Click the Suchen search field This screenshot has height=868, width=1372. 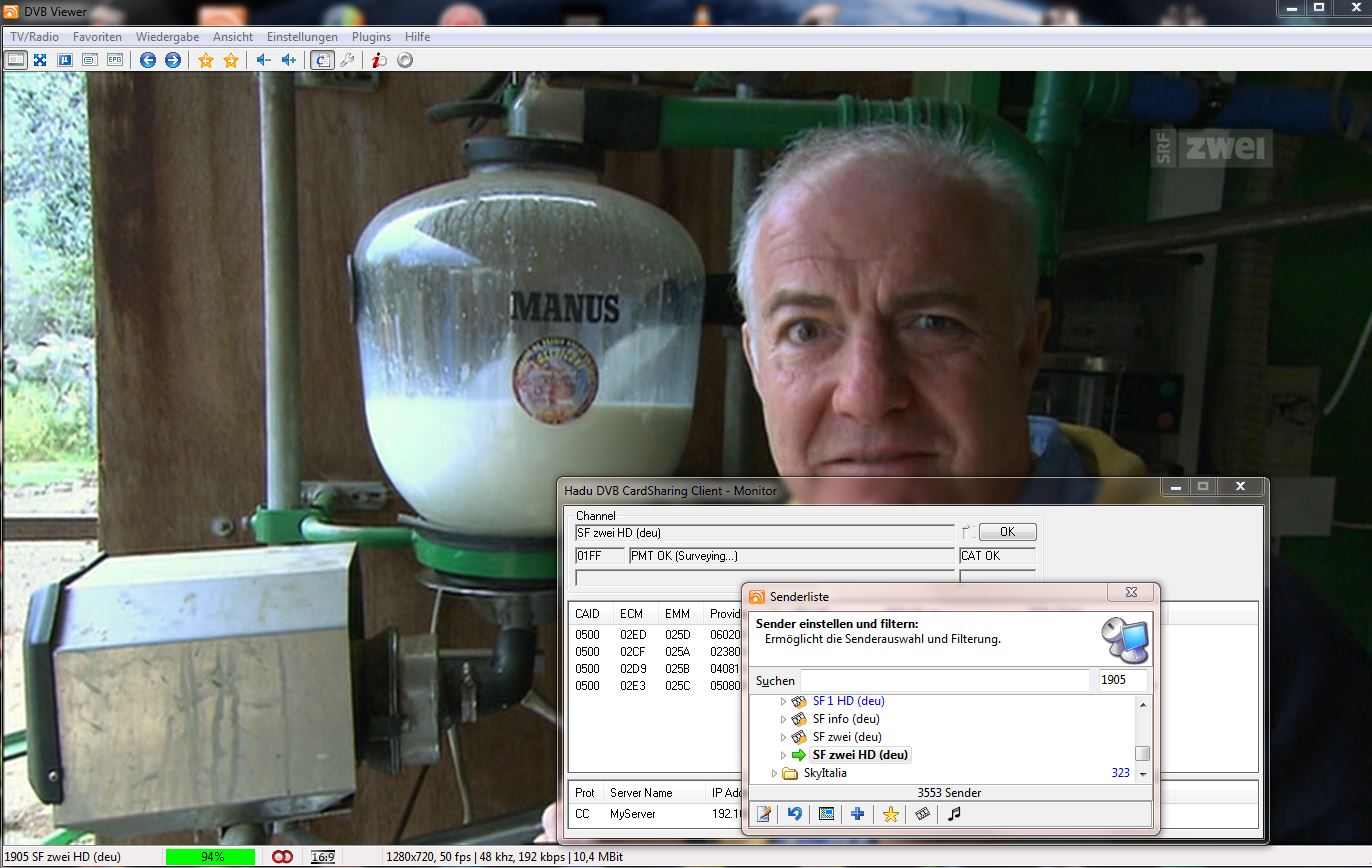[944, 681]
